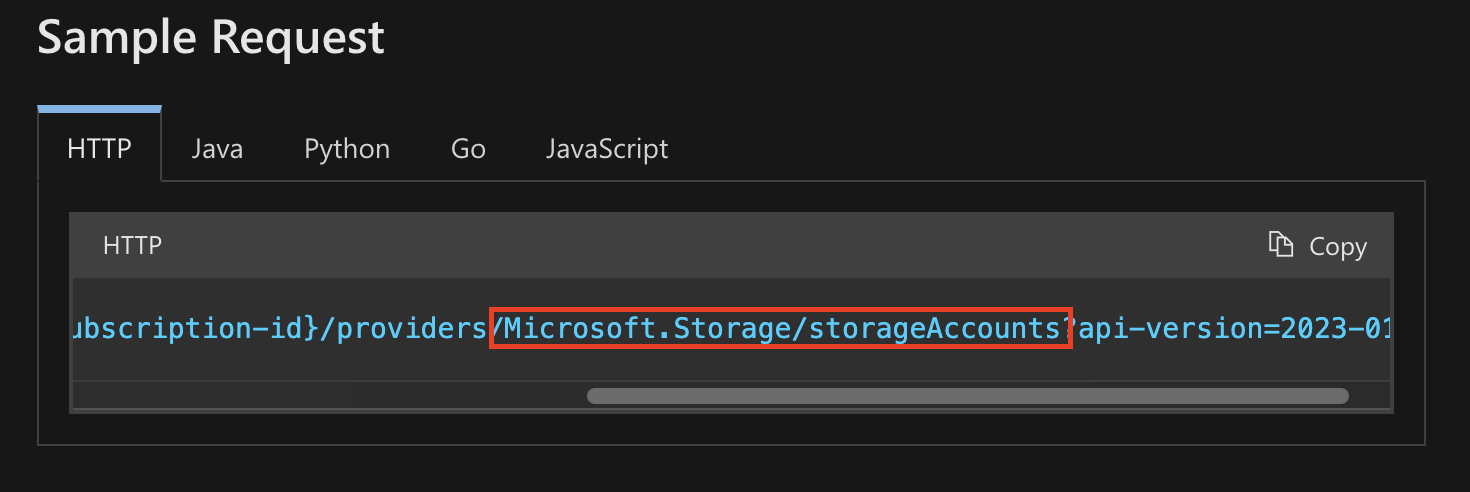Viewport: 1470px width, 492px height.
Task: Click scrollbar track right of the thumb
Action: pos(1368,396)
